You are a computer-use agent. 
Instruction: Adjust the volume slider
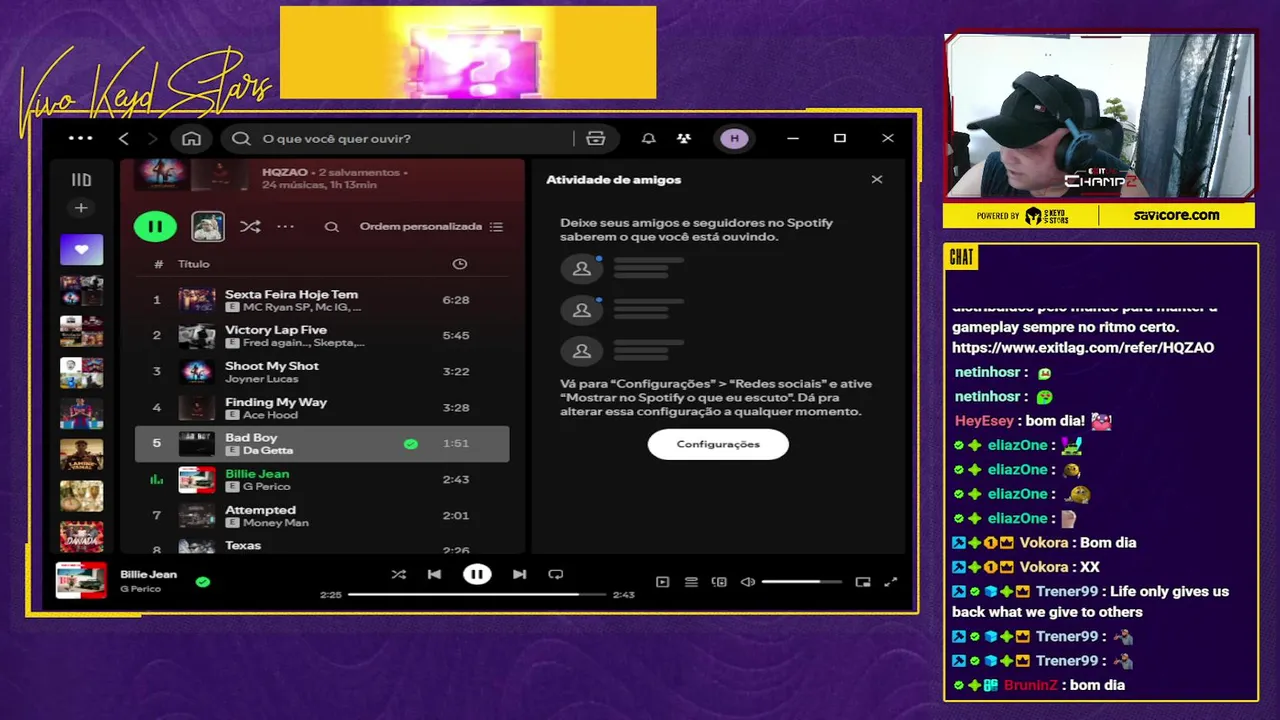(x=804, y=582)
